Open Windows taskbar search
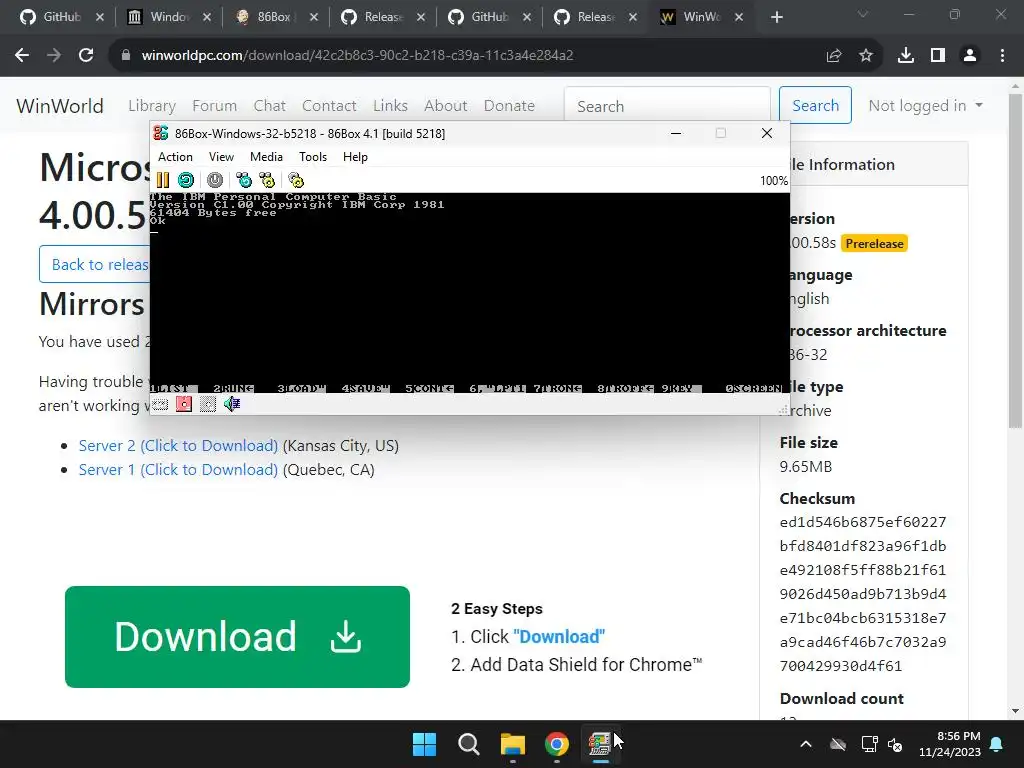This screenshot has height=768, width=1024. (x=469, y=744)
